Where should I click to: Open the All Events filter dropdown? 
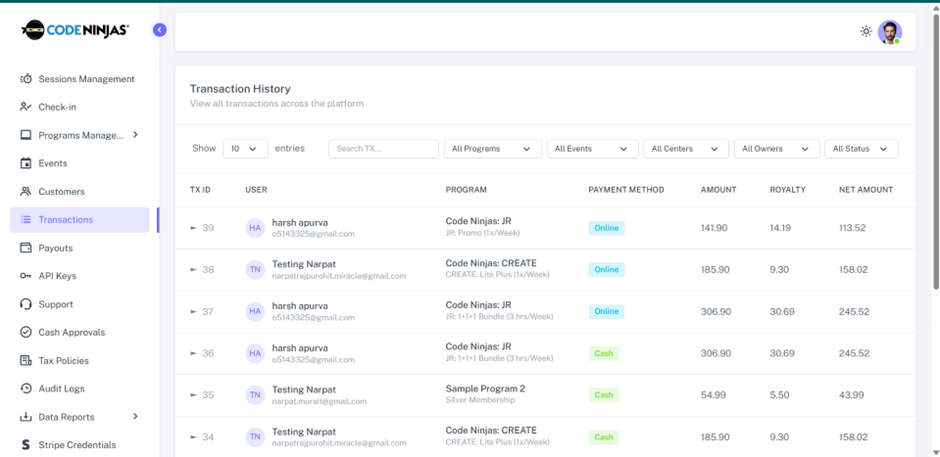pyautogui.click(x=592, y=149)
